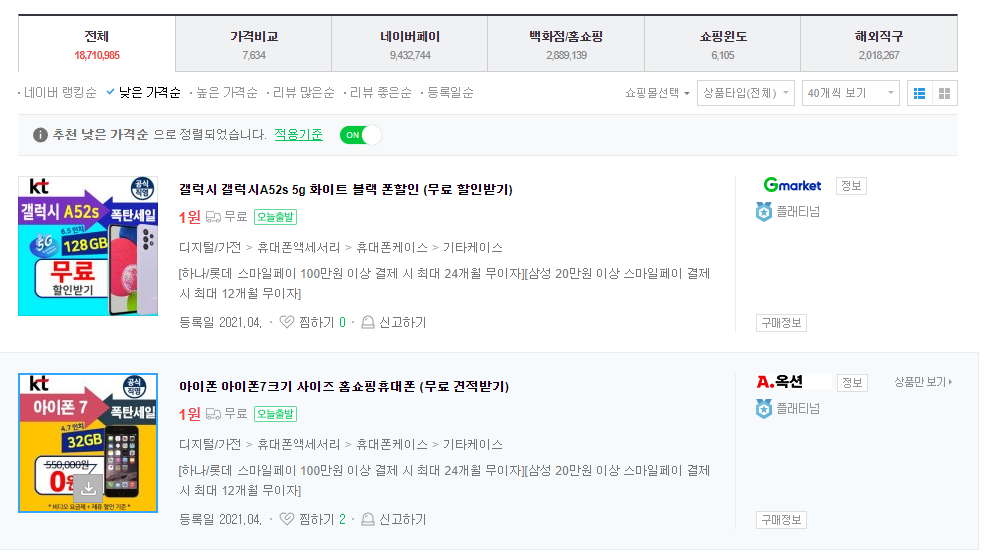Switch to the 가격비교 tab
This screenshot has height=555, width=984.
(x=253, y=44)
